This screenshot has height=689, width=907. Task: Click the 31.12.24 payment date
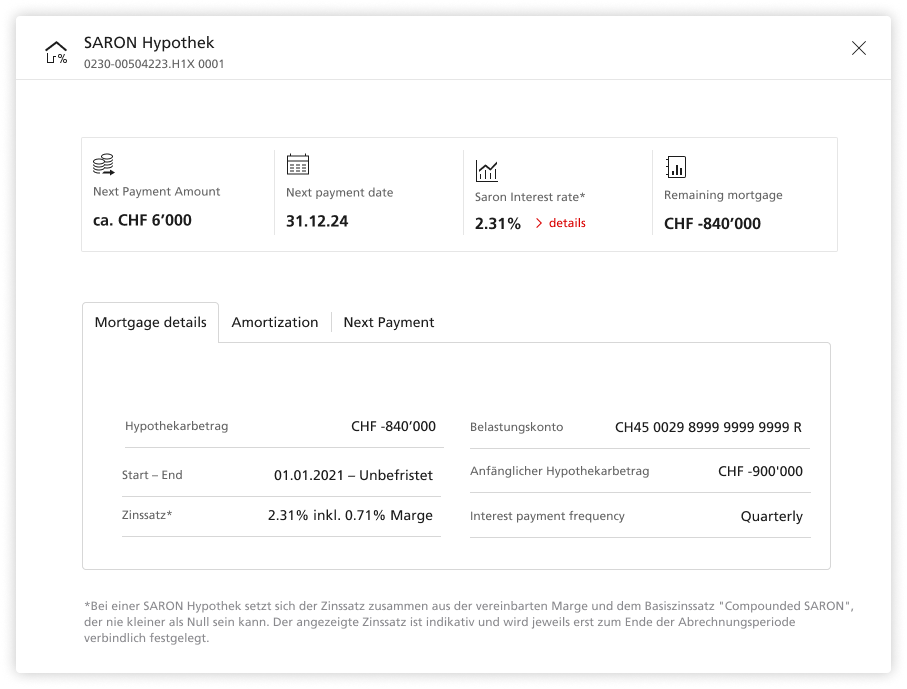[317, 221]
